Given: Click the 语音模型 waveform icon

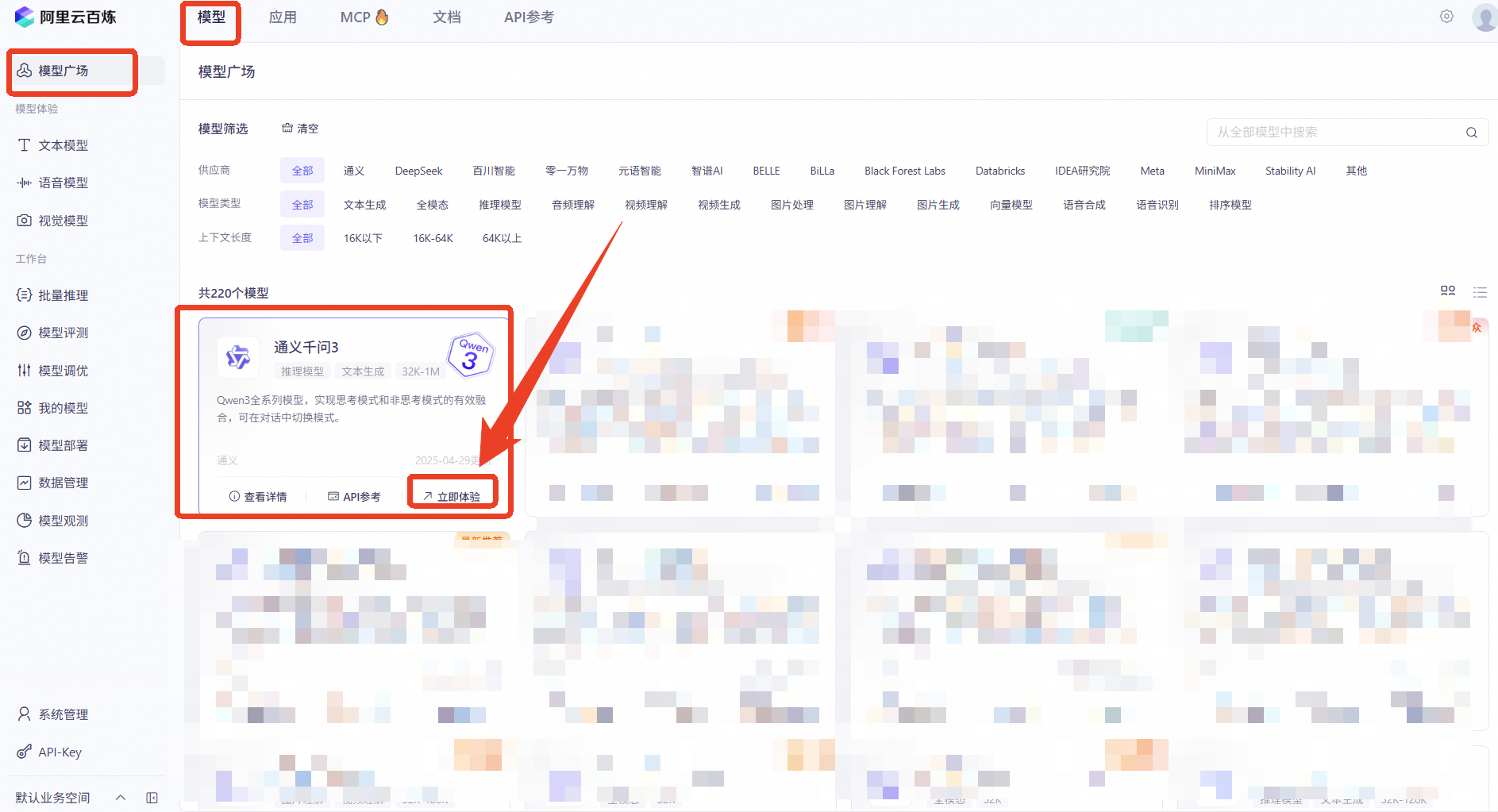Looking at the screenshot, I should [25, 183].
